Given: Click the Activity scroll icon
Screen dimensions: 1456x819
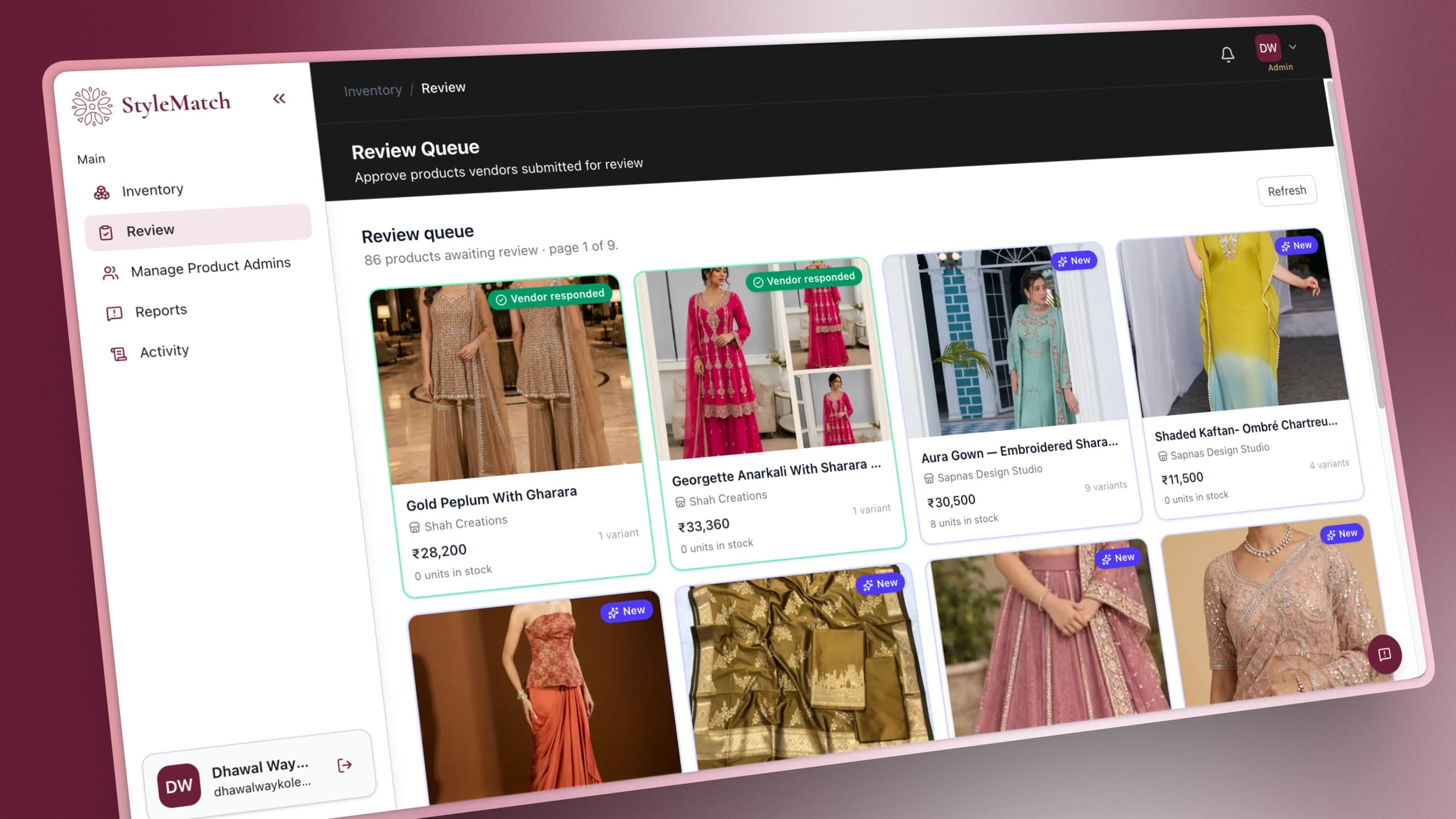Looking at the screenshot, I should pos(118,354).
